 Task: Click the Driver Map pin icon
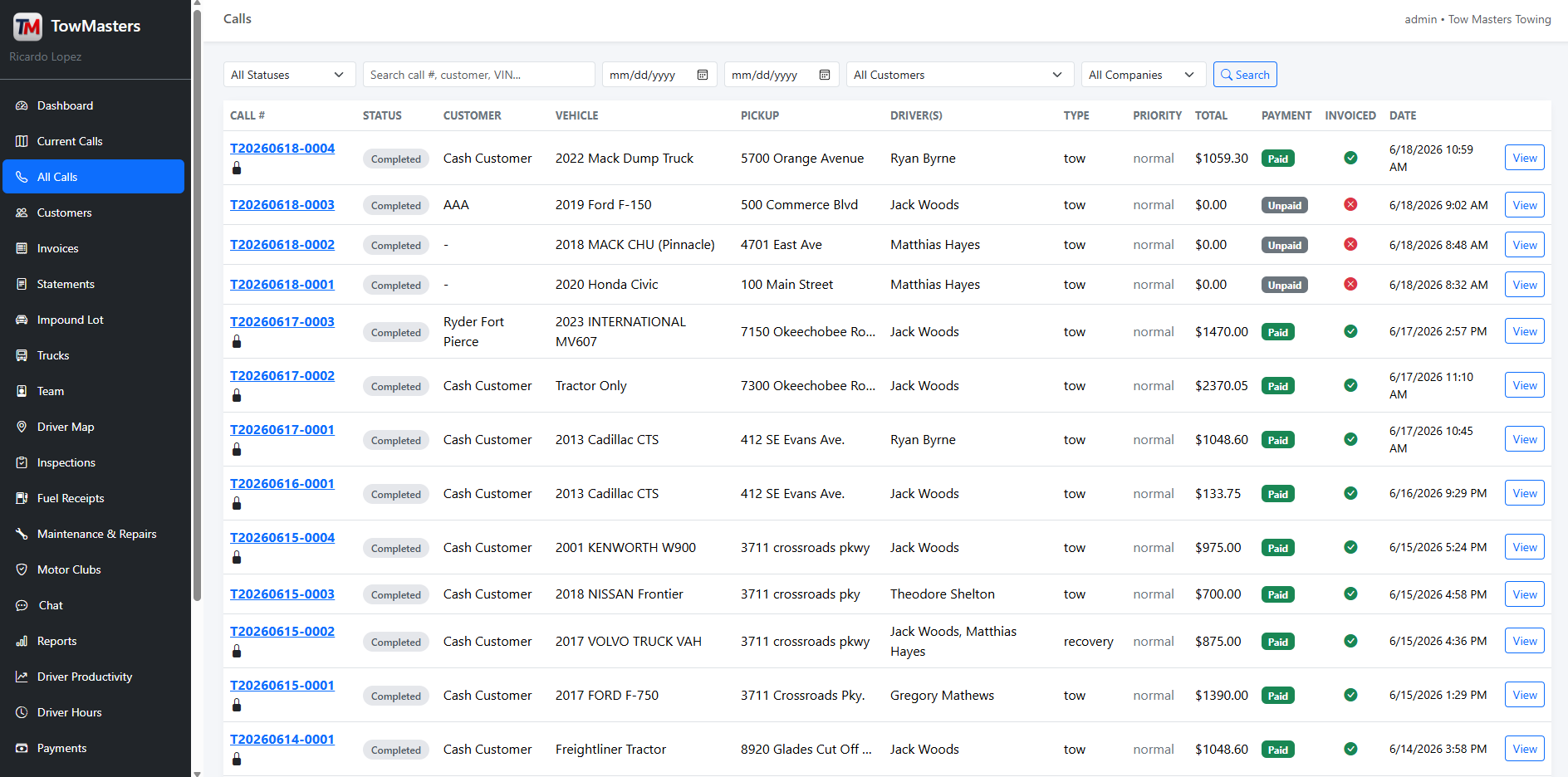pos(22,427)
